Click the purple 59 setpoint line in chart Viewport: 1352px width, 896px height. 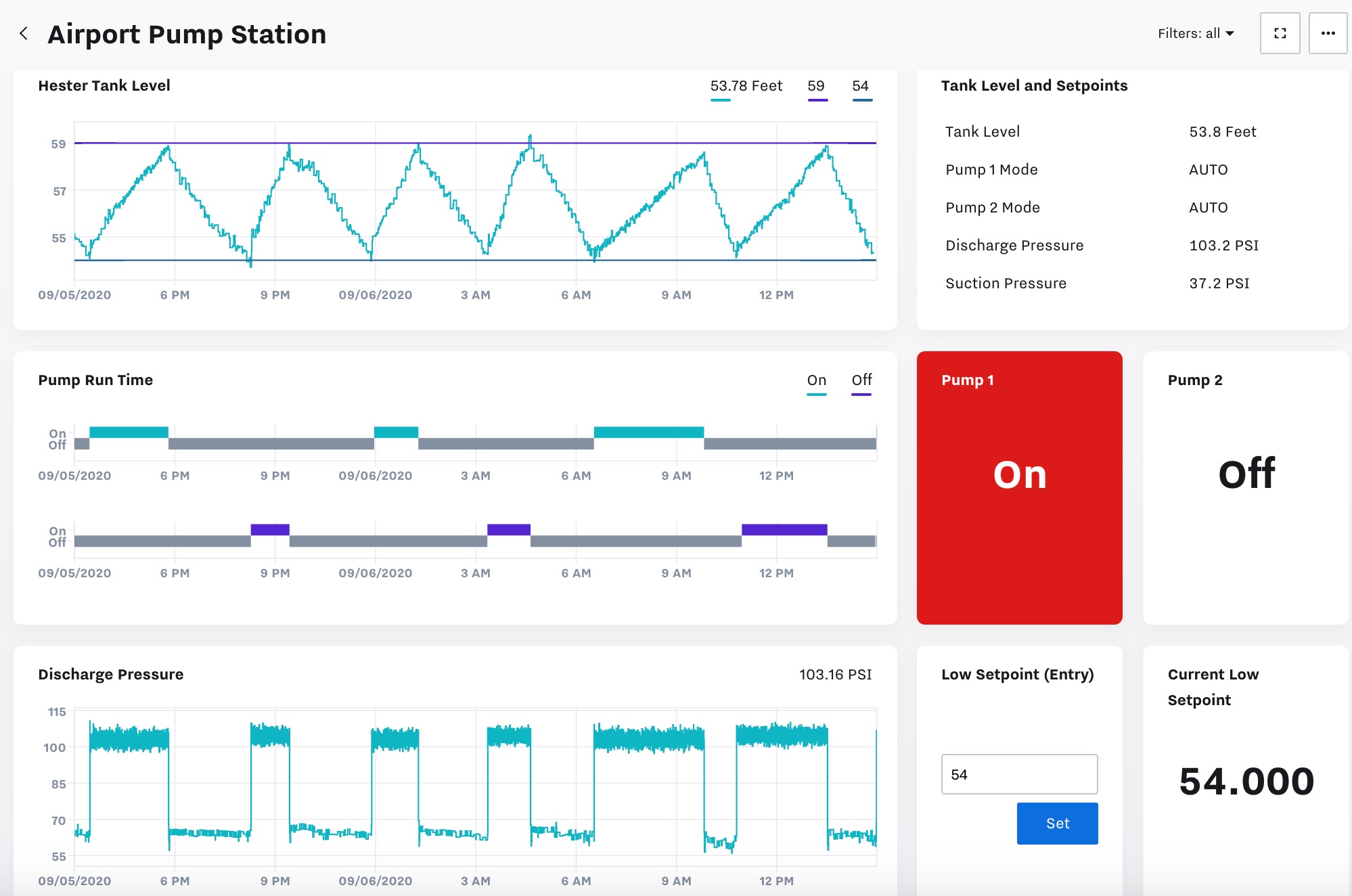point(474,143)
